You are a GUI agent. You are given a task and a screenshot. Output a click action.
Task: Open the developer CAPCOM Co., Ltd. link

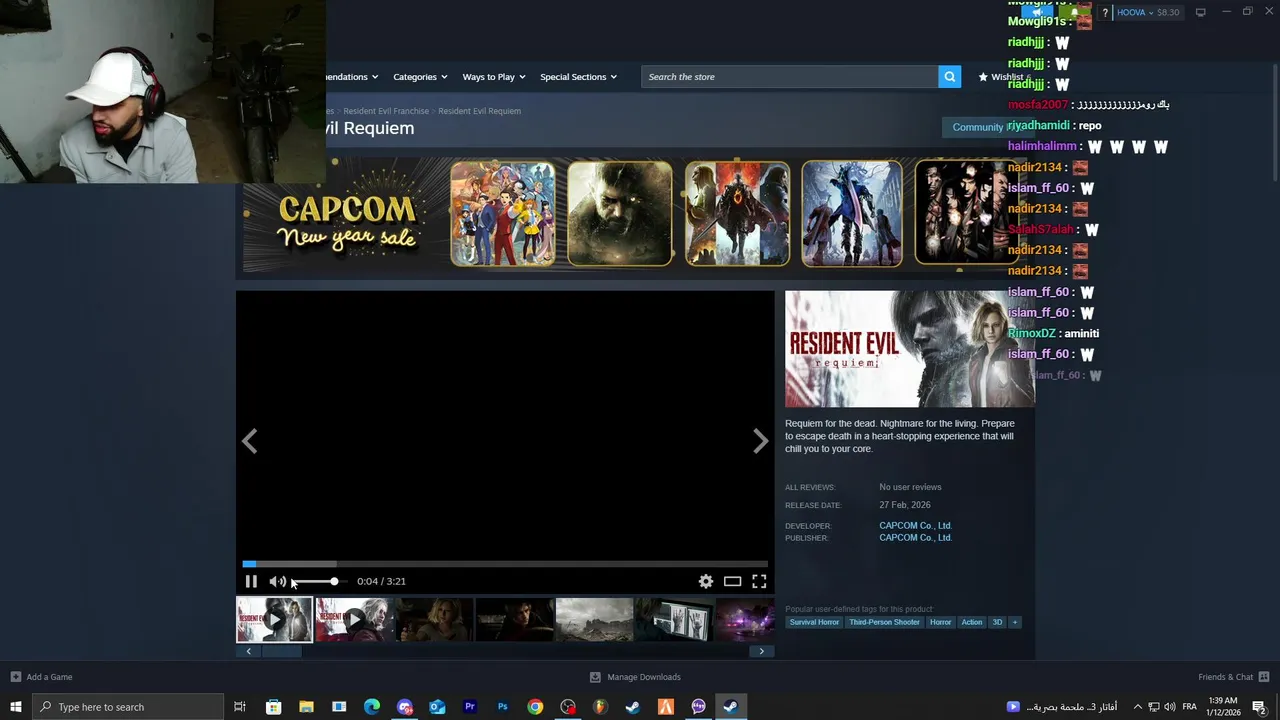click(x=915, y=525)
